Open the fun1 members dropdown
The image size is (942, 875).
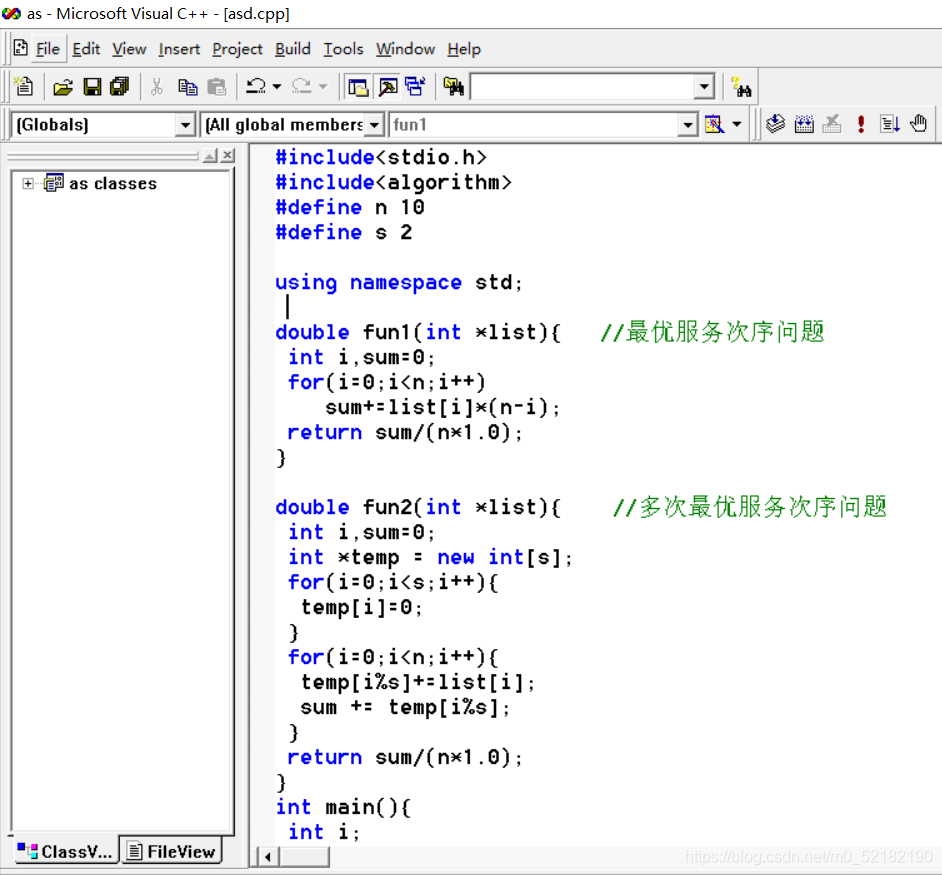[687, 125]
